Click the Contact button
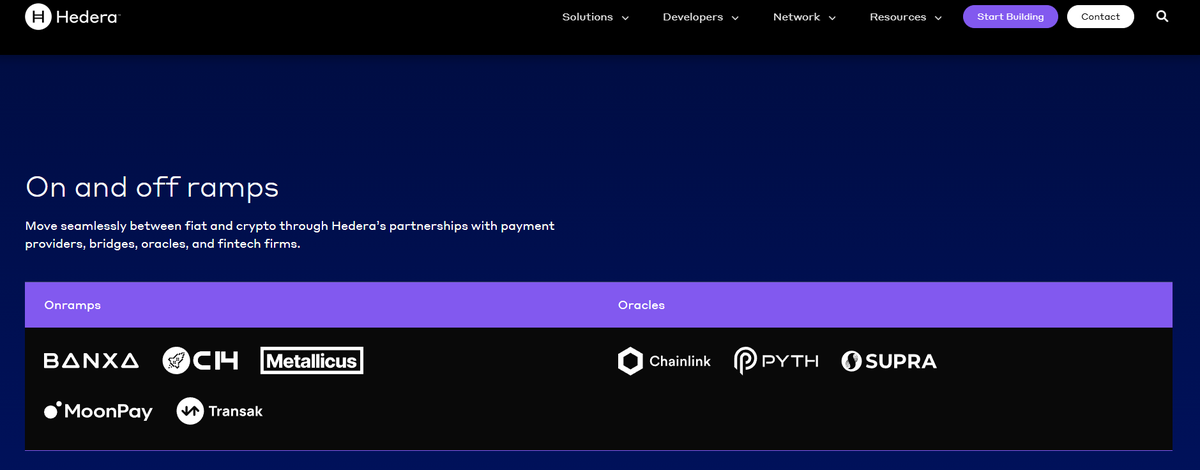This screenshot has height=470, width=1200. 1100,17
